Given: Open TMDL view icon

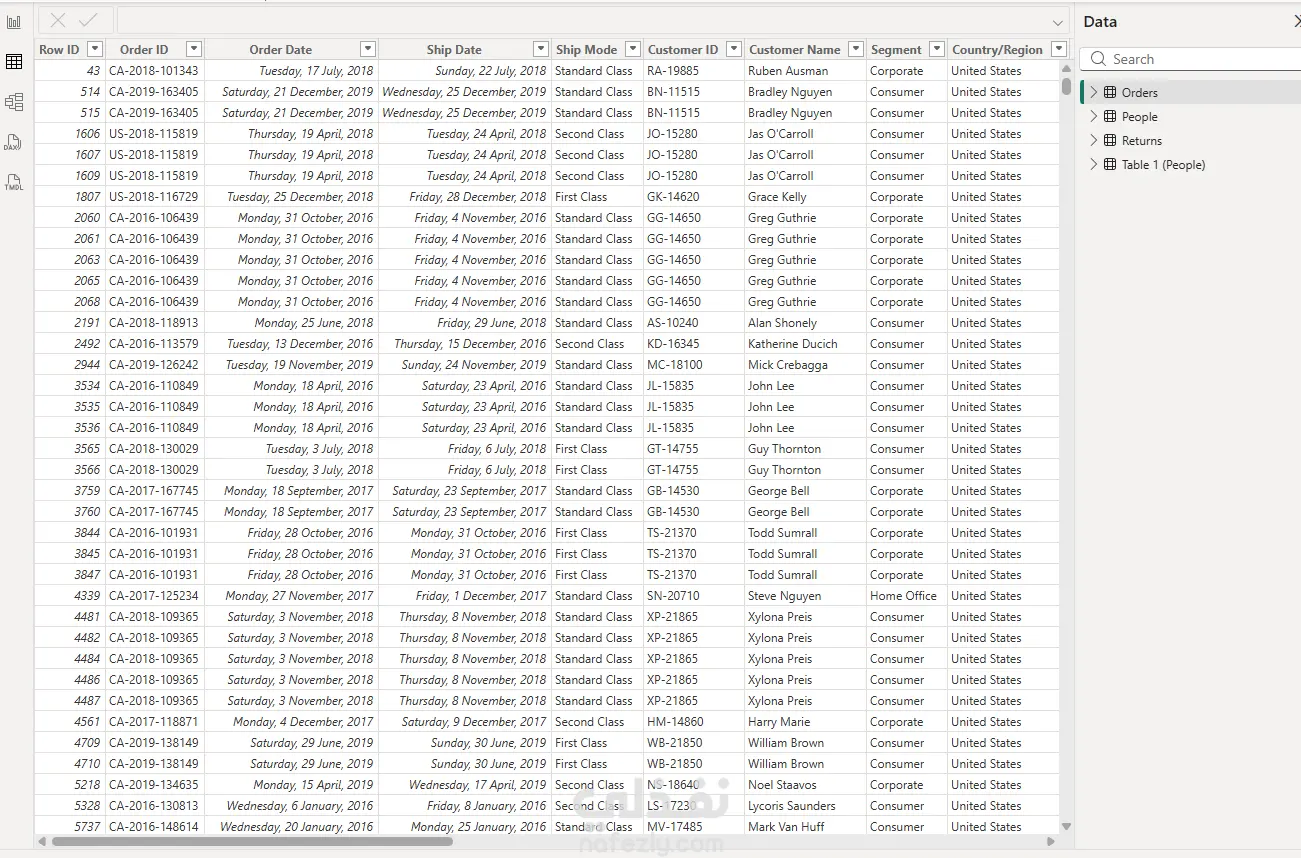Looking at the screenshot, I should (x=13, y=182).
